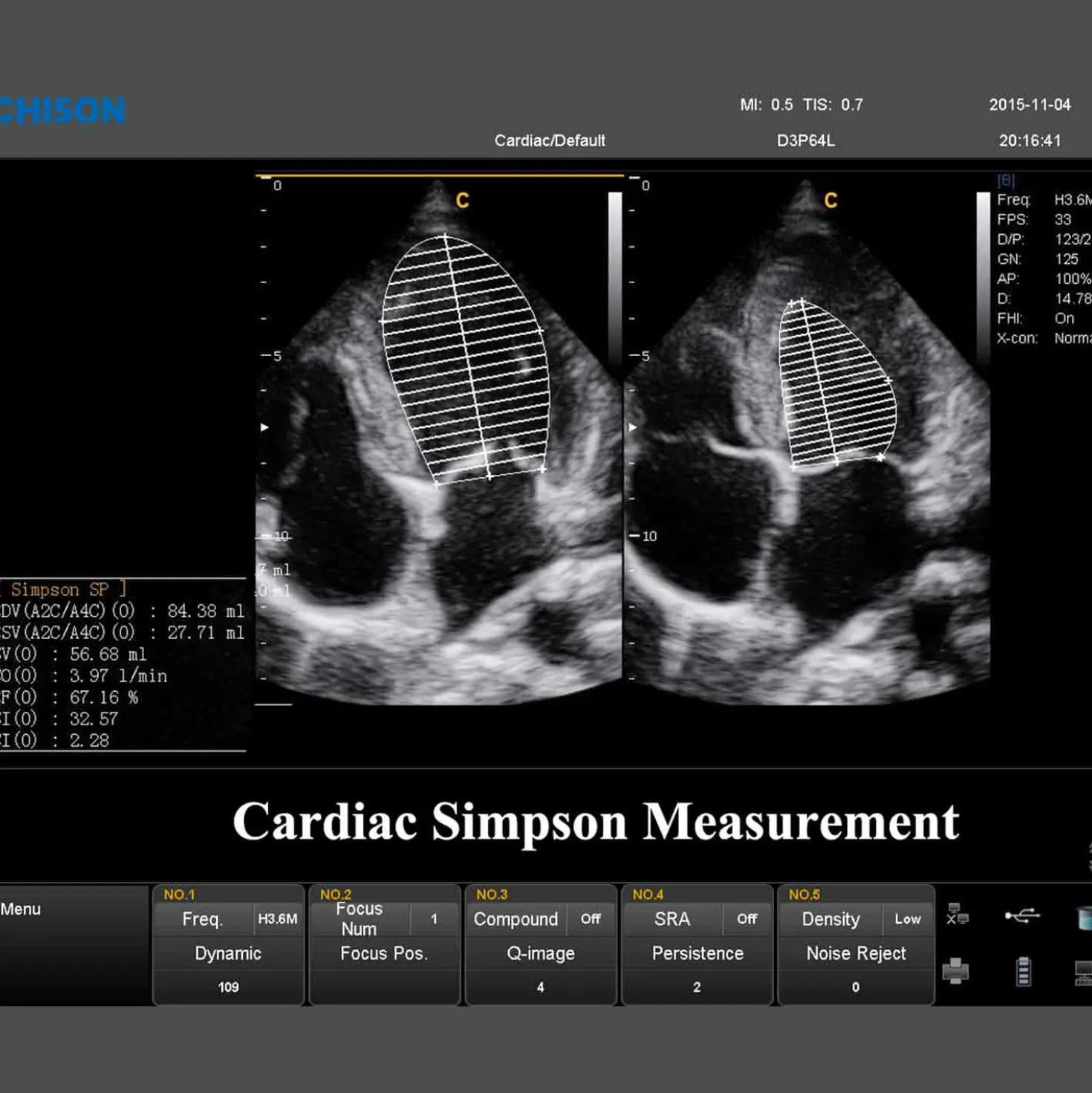Select the Density soft key
The height and width of the screenshot is (1093, 1092).
pyautogui.click(x=831, y=919)
